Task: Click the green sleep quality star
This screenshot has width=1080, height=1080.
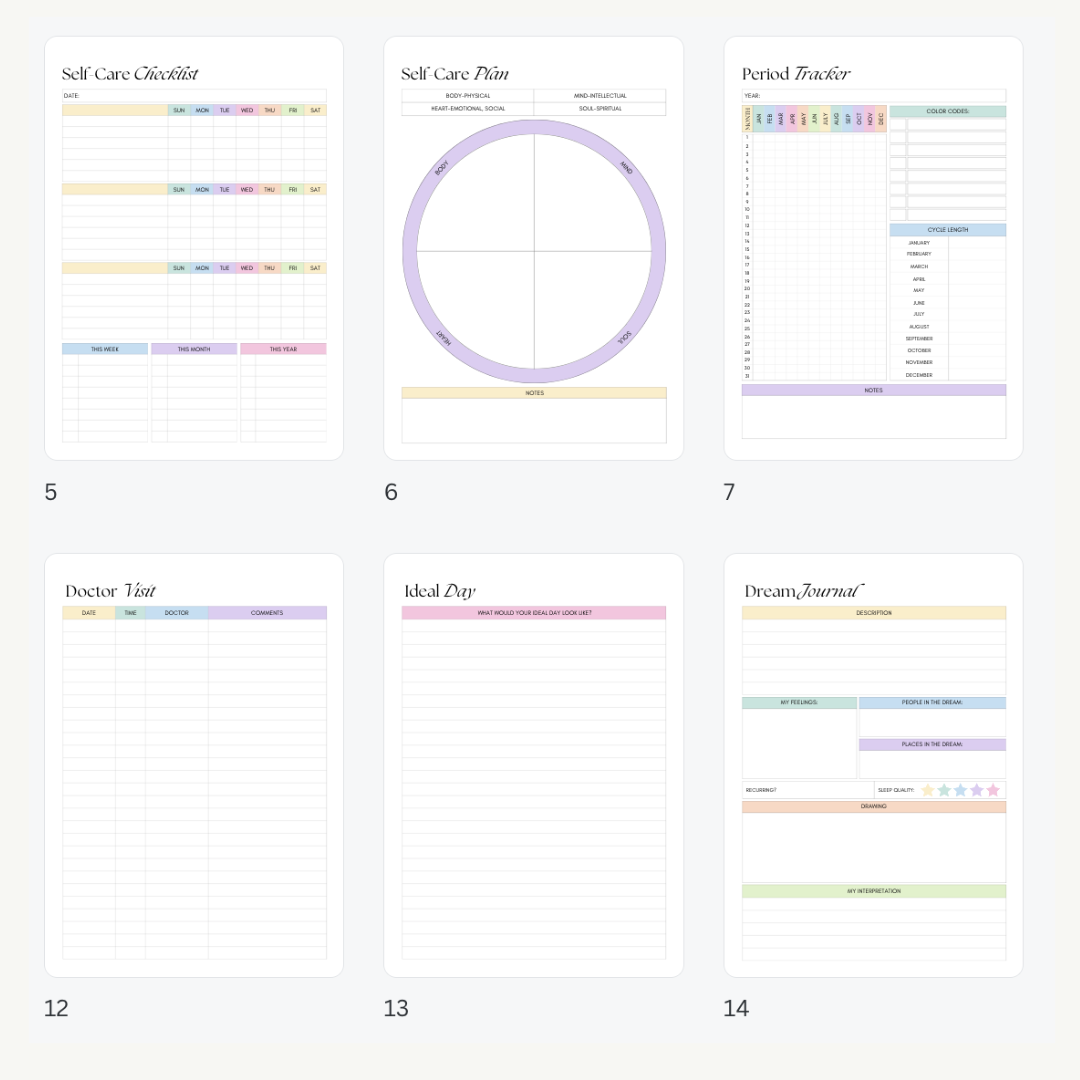Action: point(944,790)
